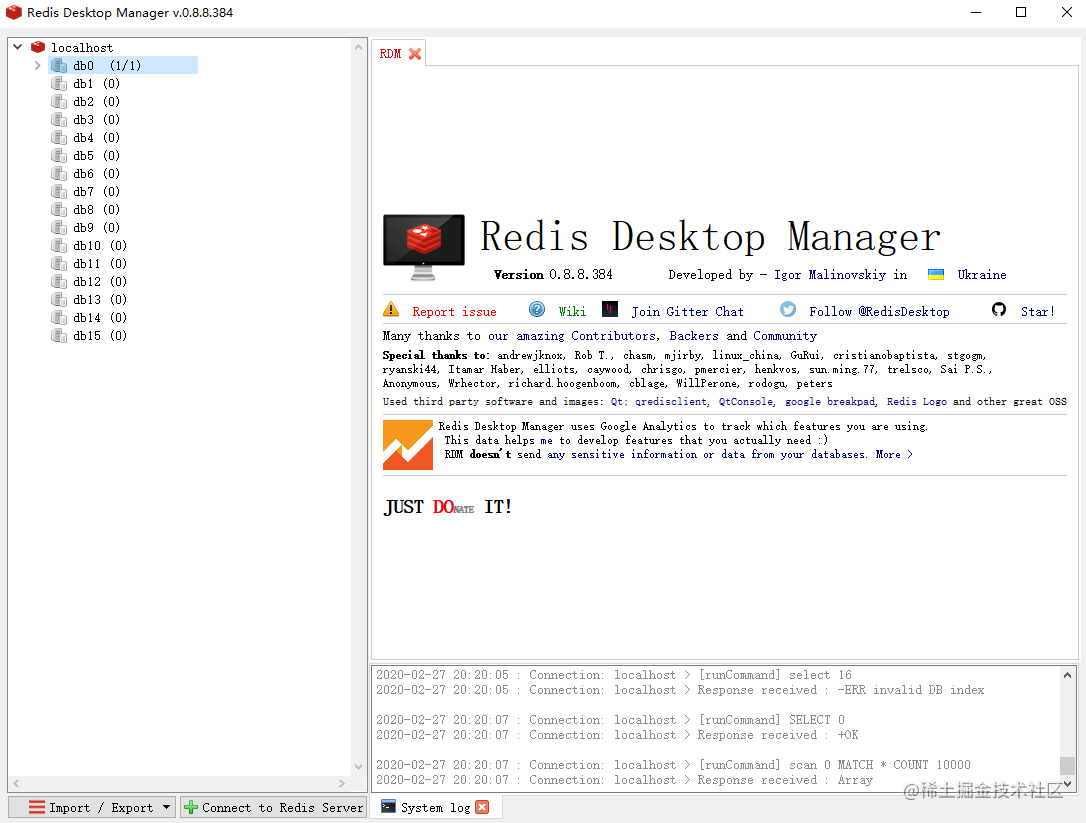Open the Wiki link
The height and width of the screenshot is (823, 1086).
[572, 312]
